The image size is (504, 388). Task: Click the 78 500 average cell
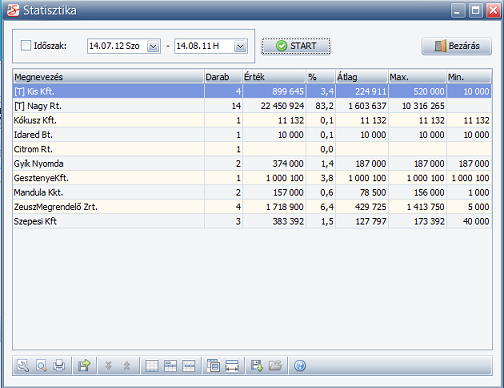click(x=362, y=192)
